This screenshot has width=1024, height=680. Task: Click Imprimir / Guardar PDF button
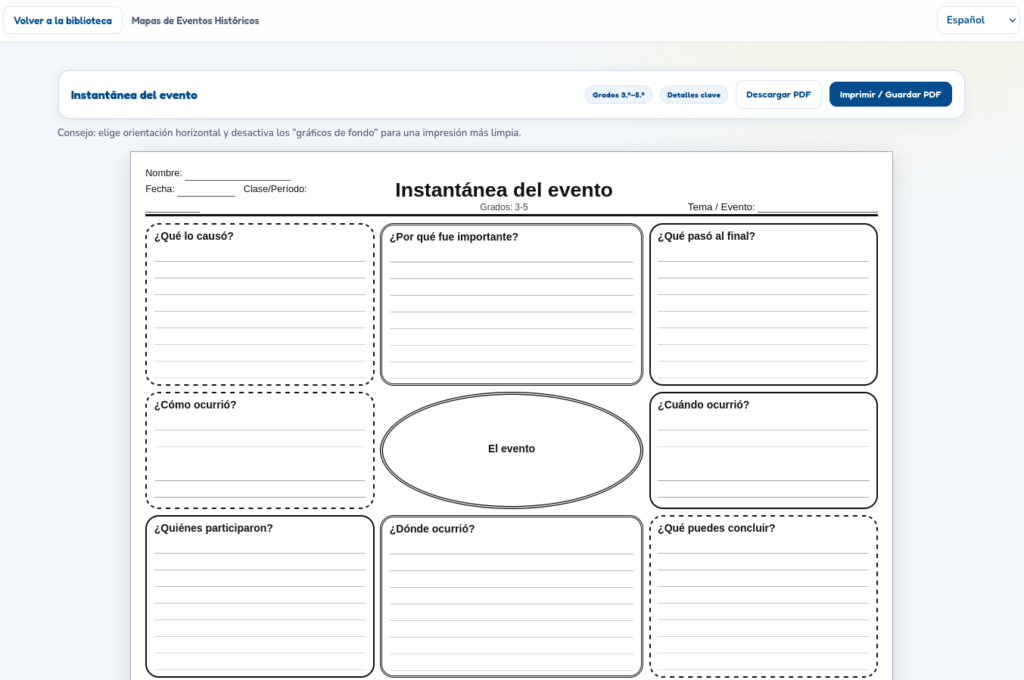point(890,95)
